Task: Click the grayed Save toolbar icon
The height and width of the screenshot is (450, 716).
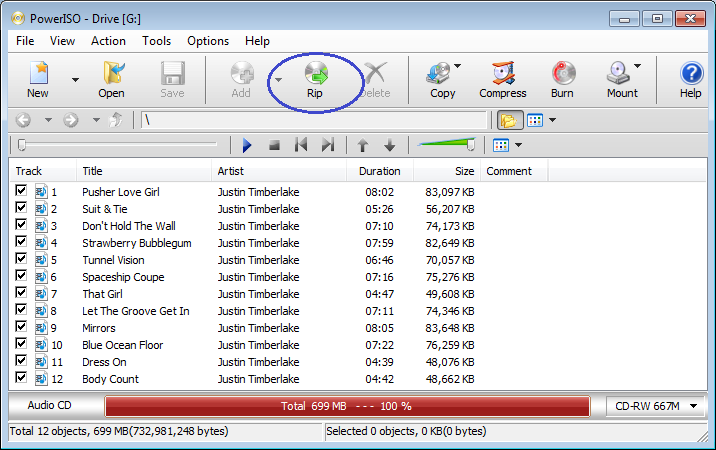Action: click(172, 80)
